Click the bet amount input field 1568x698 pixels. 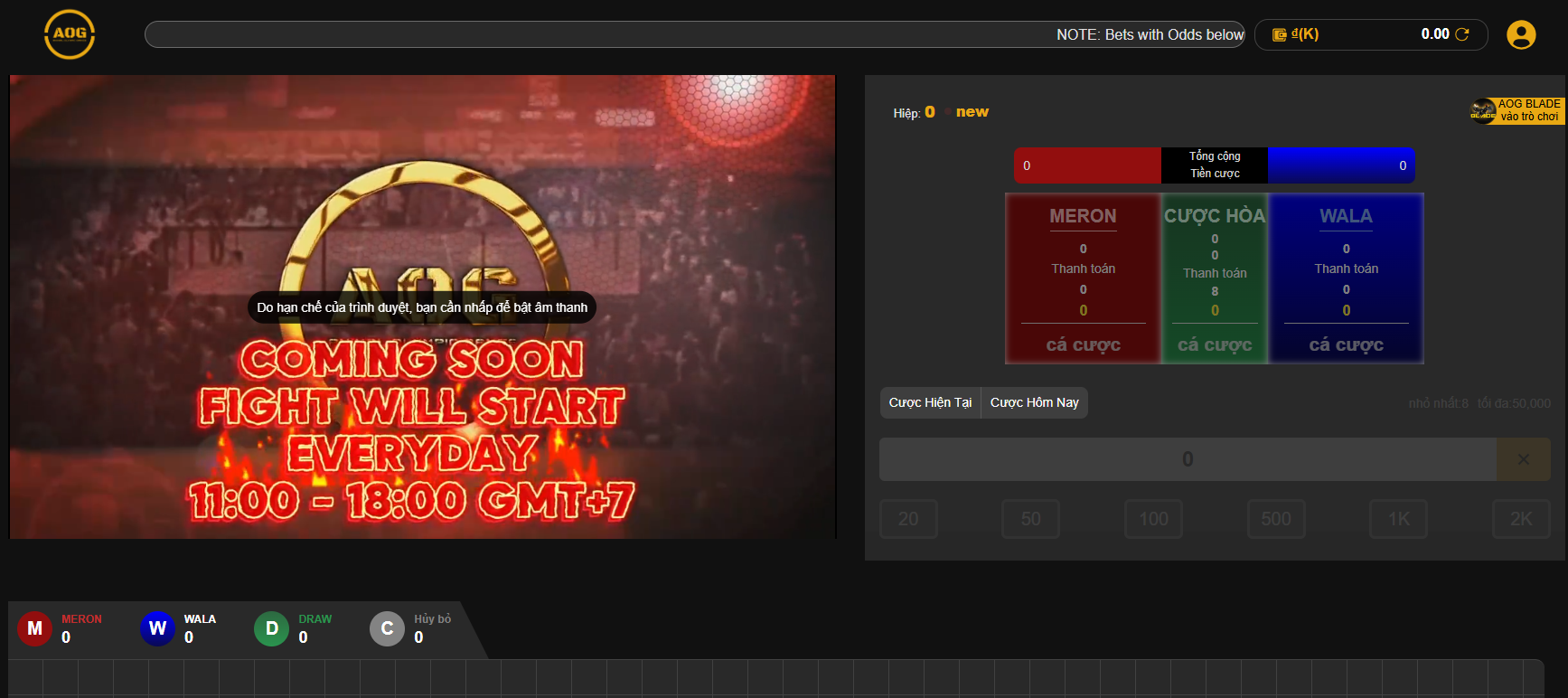tap(1187, 459)
